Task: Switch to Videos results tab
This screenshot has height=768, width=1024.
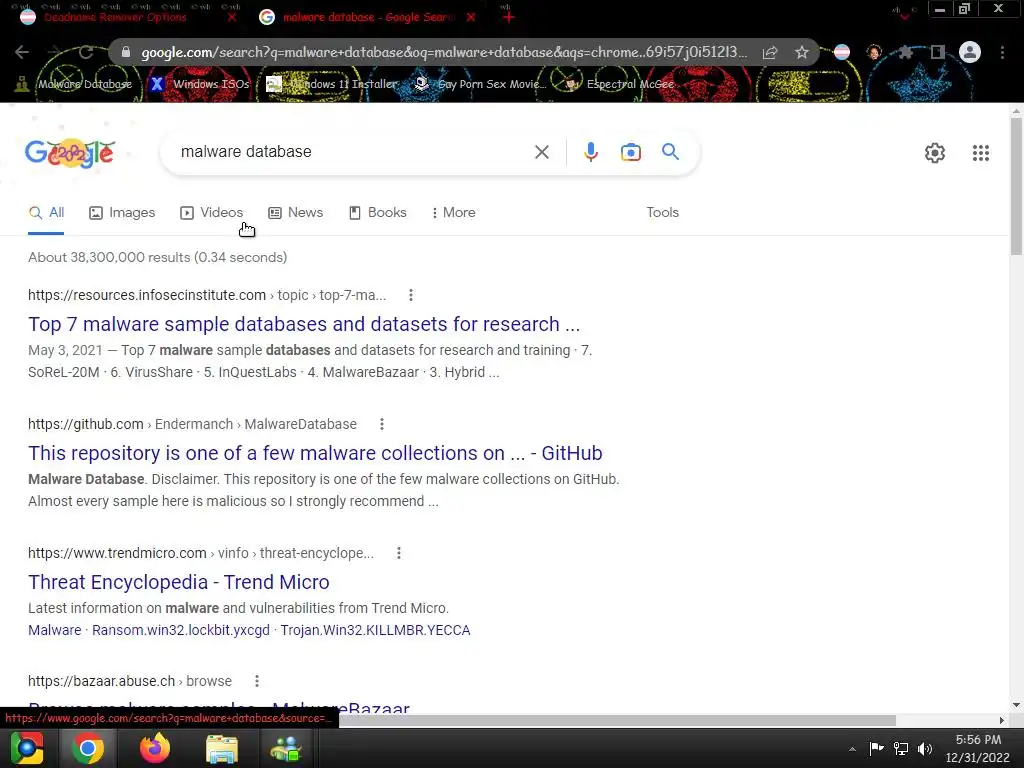Action: point(211,213)
